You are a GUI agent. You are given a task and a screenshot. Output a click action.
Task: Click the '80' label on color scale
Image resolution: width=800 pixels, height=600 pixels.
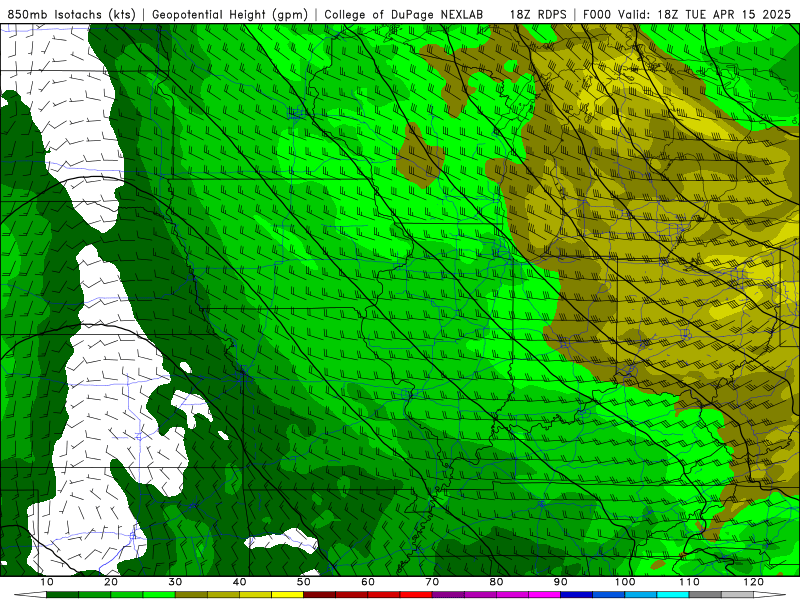pyautogui.click(x=496, y=582)
